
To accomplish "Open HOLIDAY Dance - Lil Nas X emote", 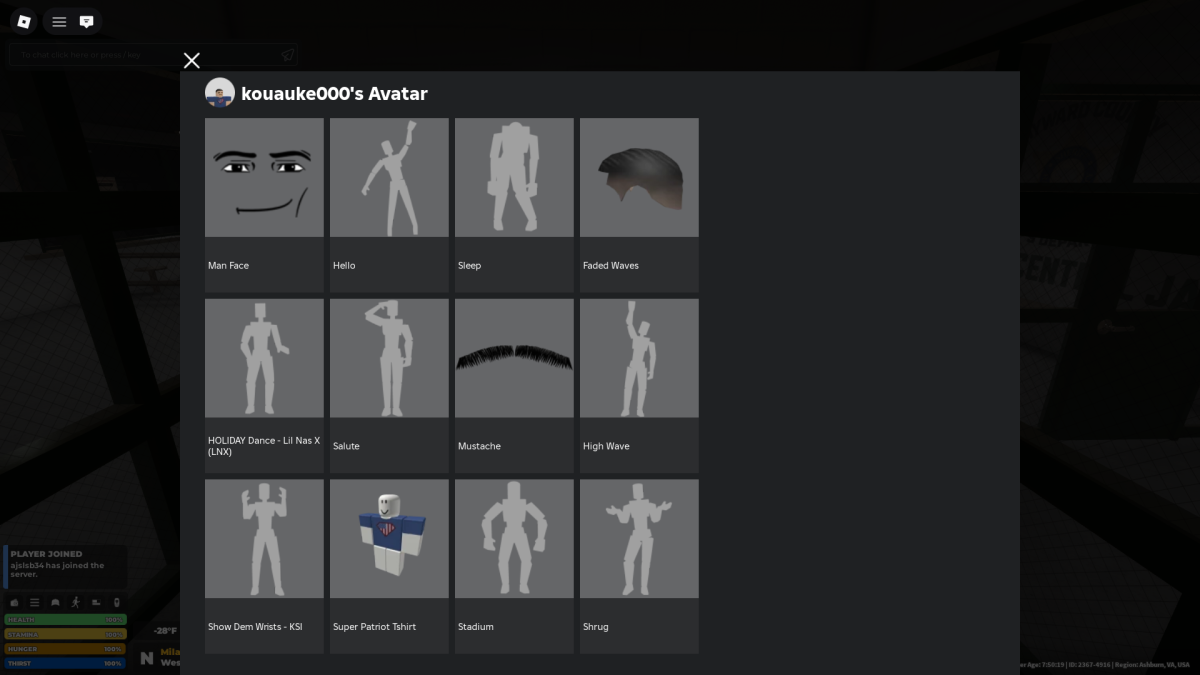I will [264, 358].
